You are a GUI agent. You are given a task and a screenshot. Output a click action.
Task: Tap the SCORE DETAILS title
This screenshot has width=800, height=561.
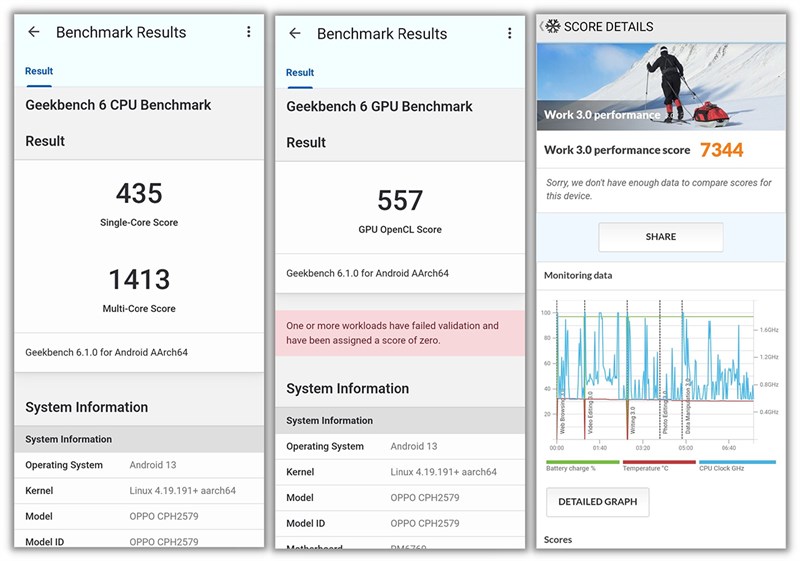[x=608, y=27]
